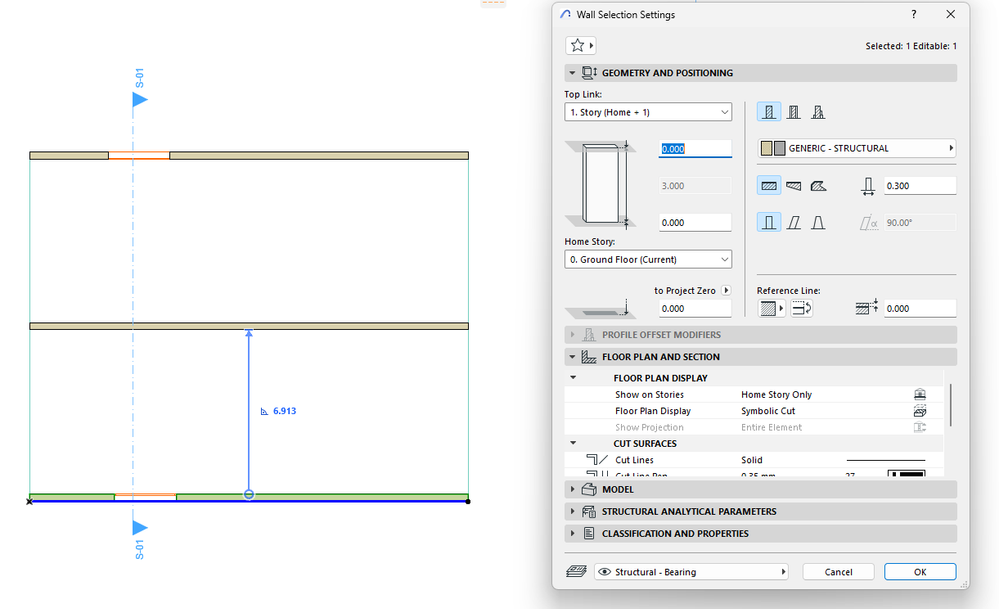Expand Classification and Properties panel

click(x=572, y=533)
